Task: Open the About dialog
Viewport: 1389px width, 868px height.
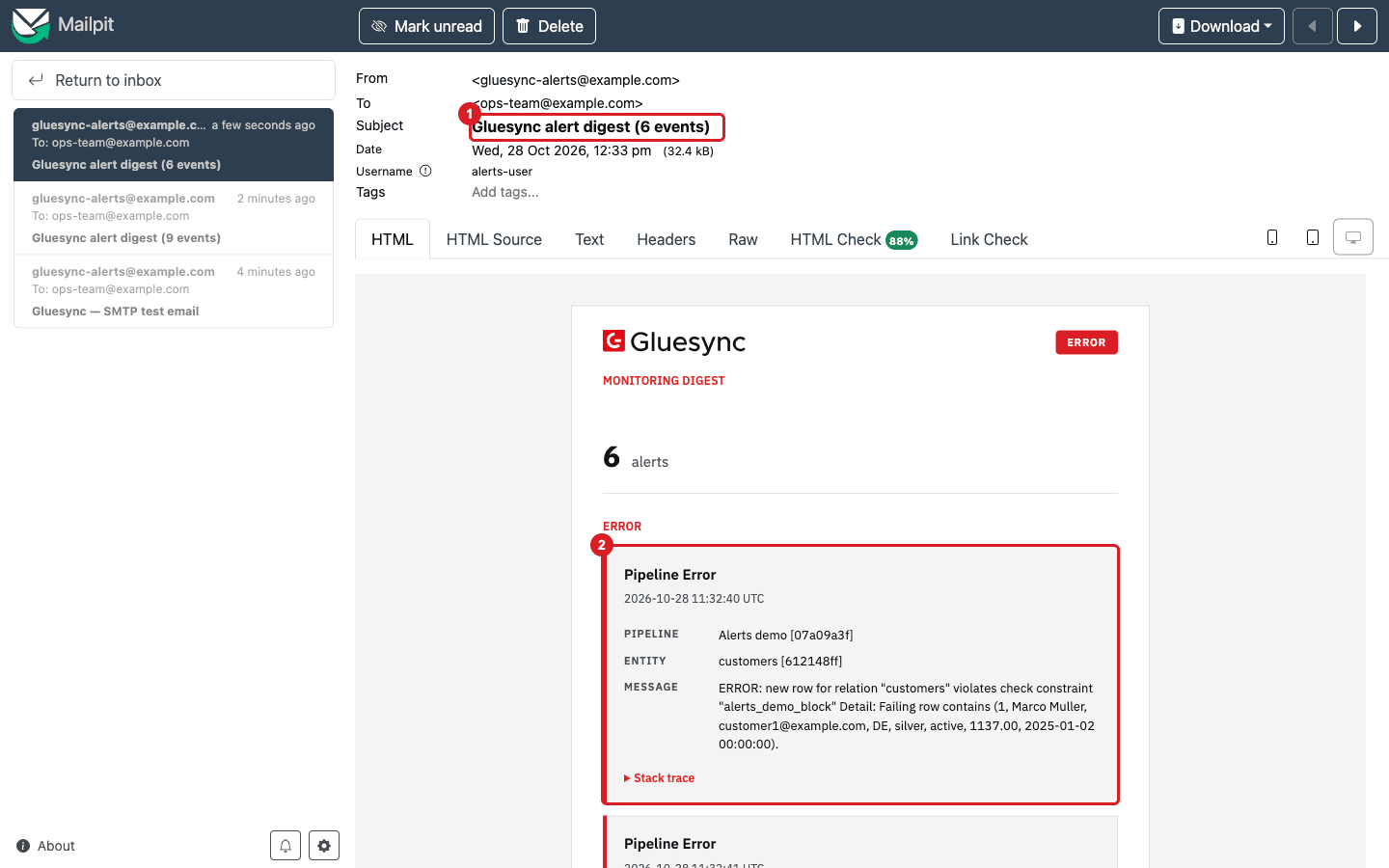Action: tap(45, 846)
